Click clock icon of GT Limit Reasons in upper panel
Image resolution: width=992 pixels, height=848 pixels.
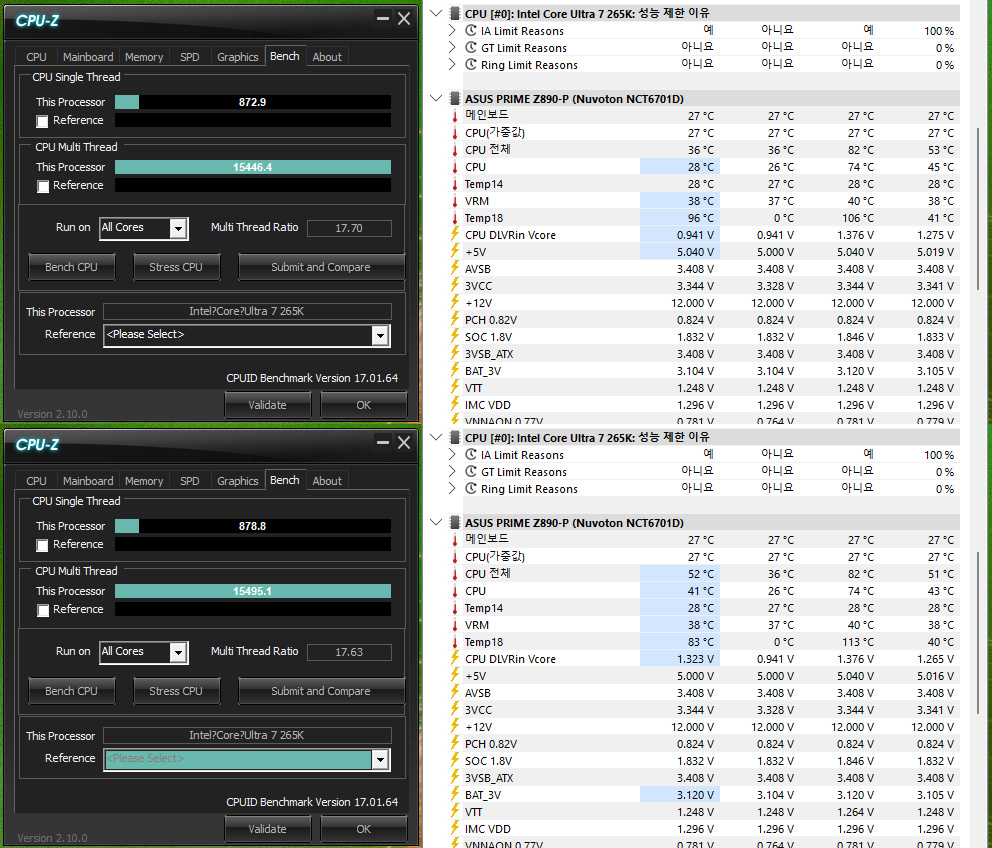point(471,47)
